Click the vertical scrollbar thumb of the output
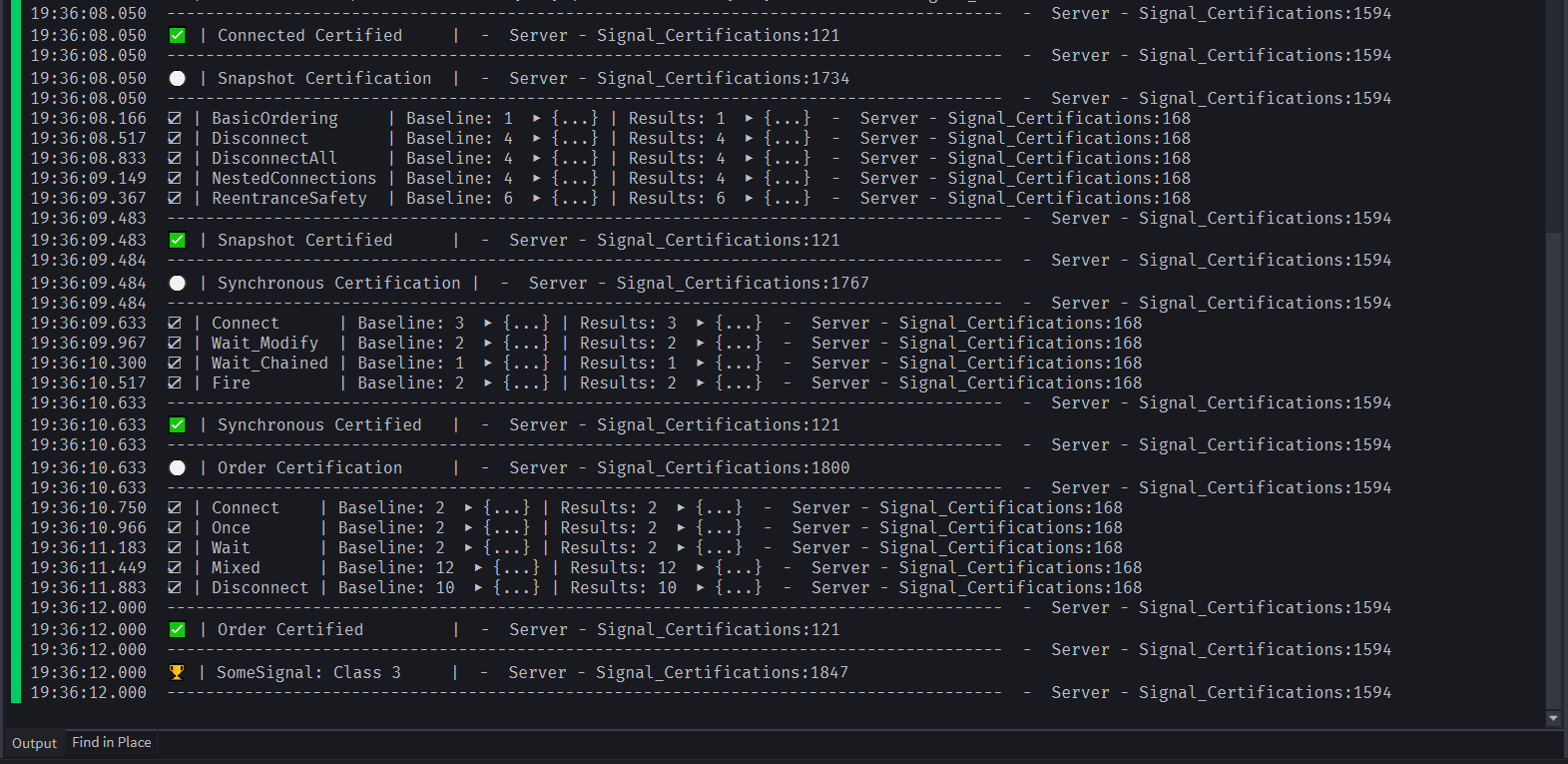Viewport: 1568px width, 764px height. [x=1553, y=471]
